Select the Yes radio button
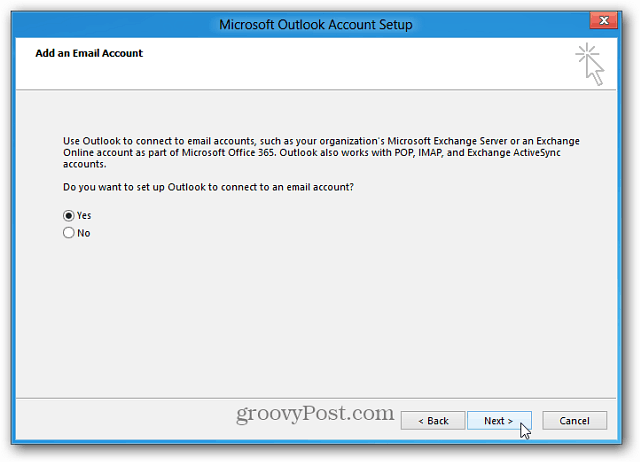640x462 pixels. (69, 215)
